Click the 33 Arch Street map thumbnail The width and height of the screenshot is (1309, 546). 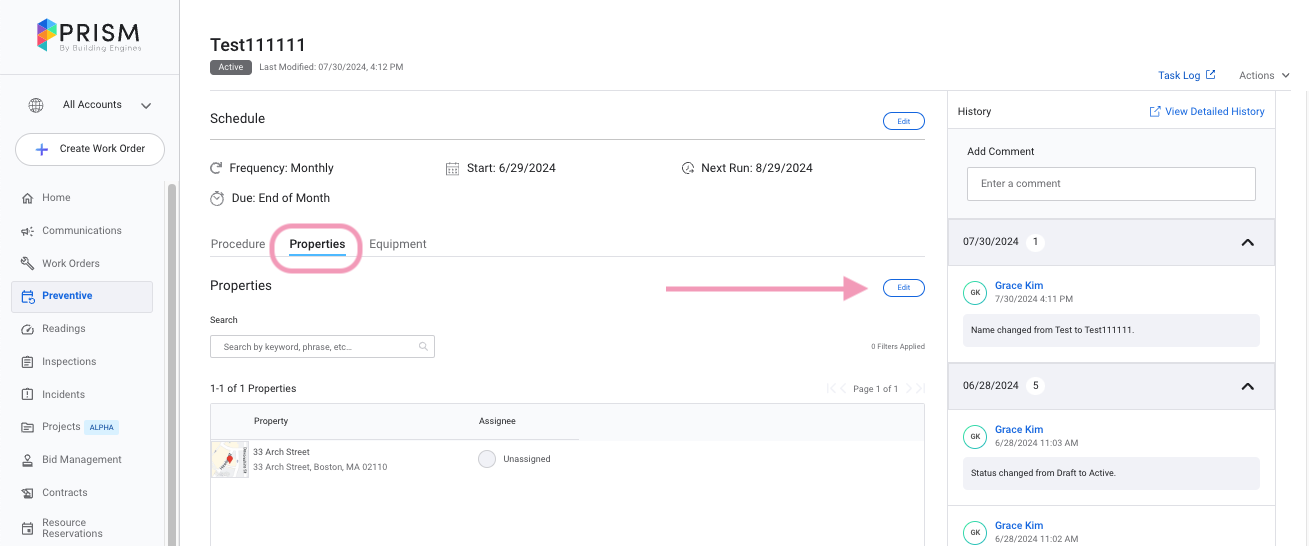click(x=229, y=460)
